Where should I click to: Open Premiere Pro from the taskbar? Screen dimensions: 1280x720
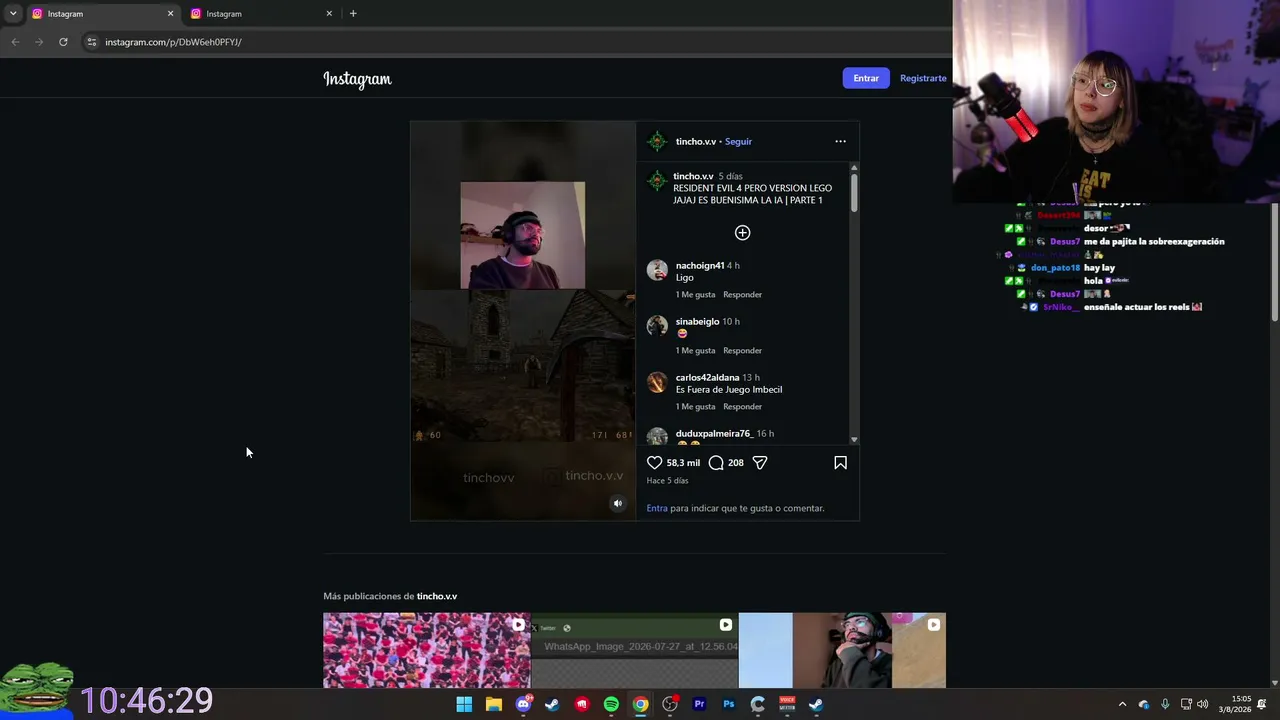coord(699,704)
